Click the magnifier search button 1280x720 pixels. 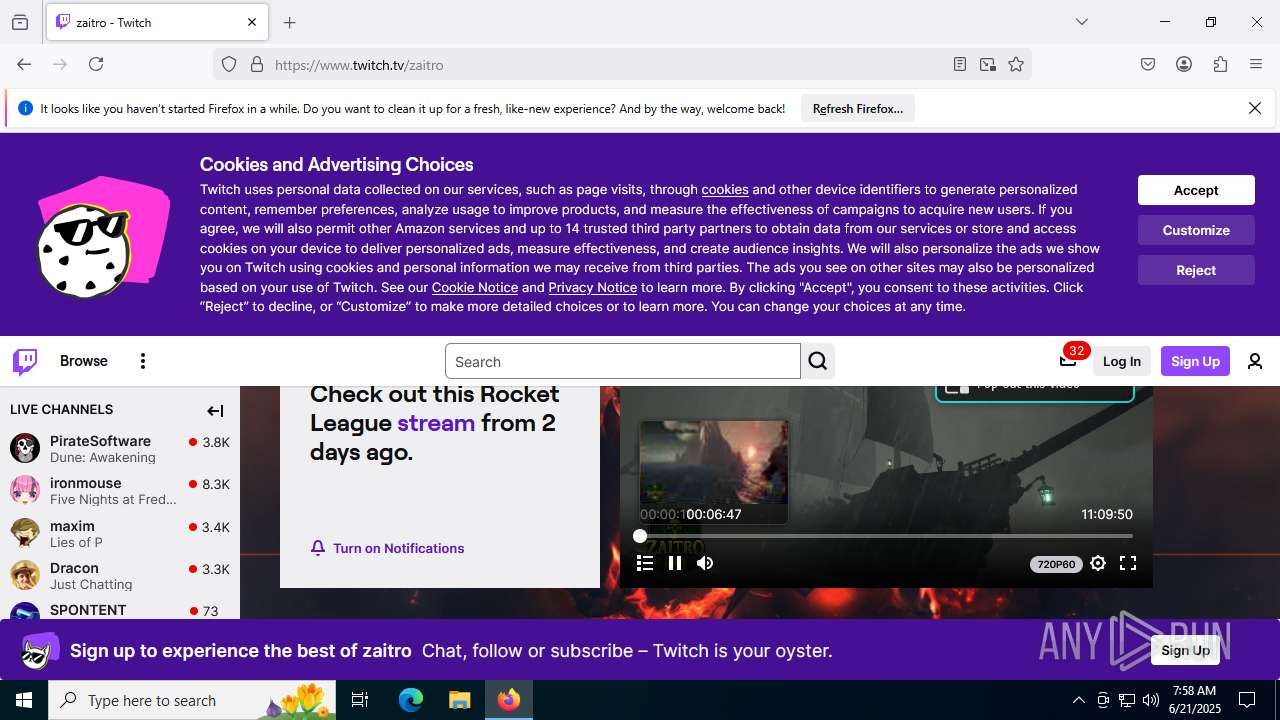point(818,361)
